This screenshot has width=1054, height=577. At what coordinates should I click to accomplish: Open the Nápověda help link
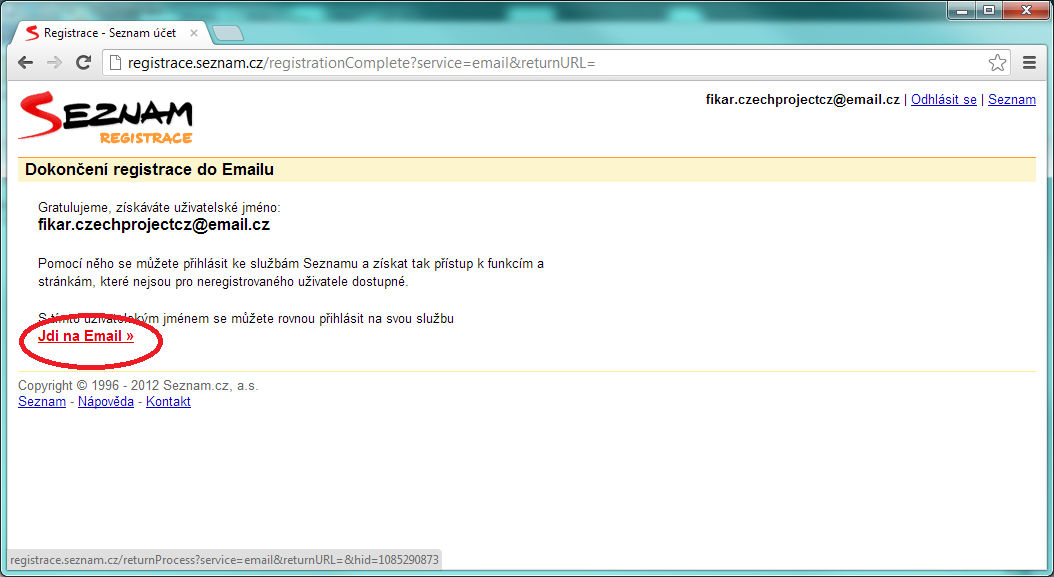[x=106, y=401]
